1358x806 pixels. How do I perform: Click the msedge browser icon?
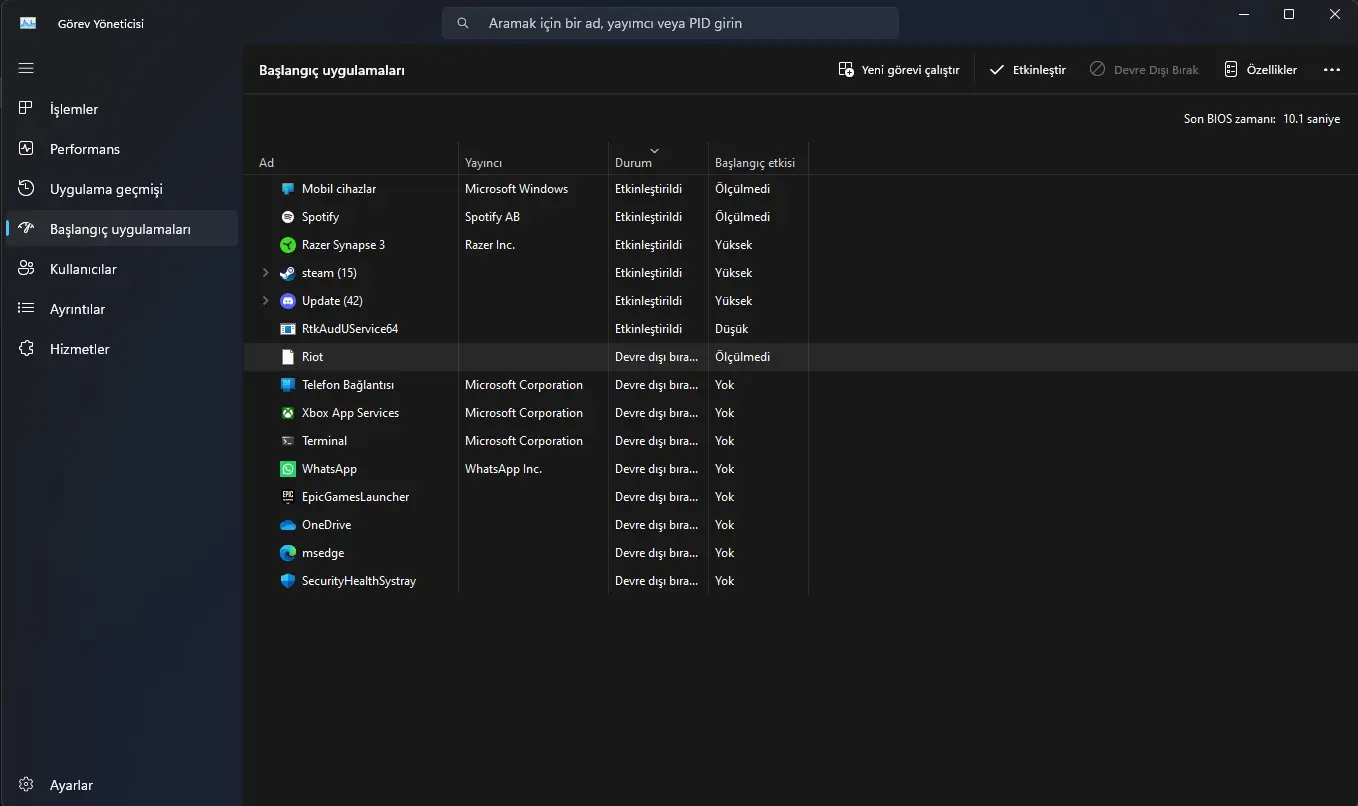click(x=288, y=553)
